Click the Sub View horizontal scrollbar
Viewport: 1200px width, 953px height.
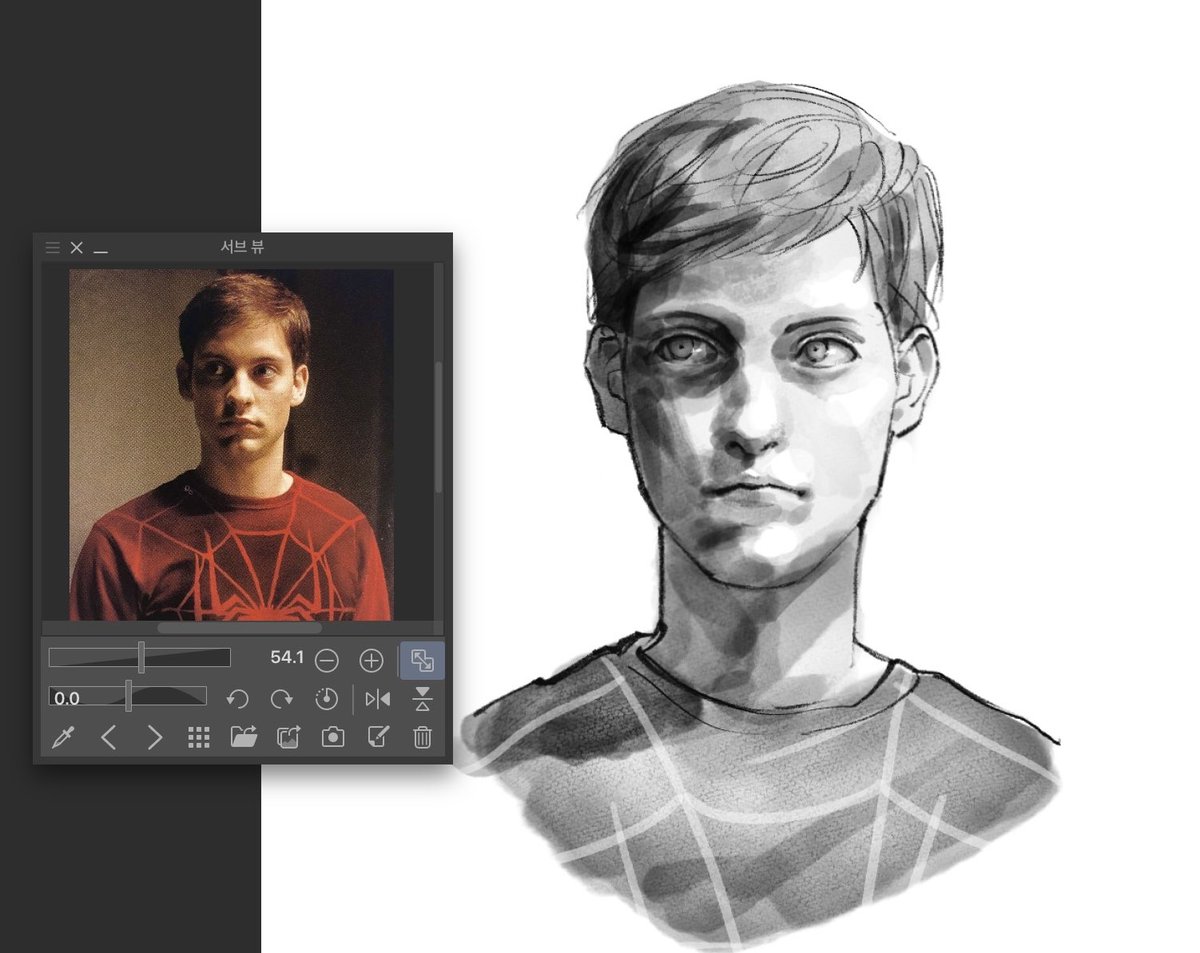click(x=239, y=628)
